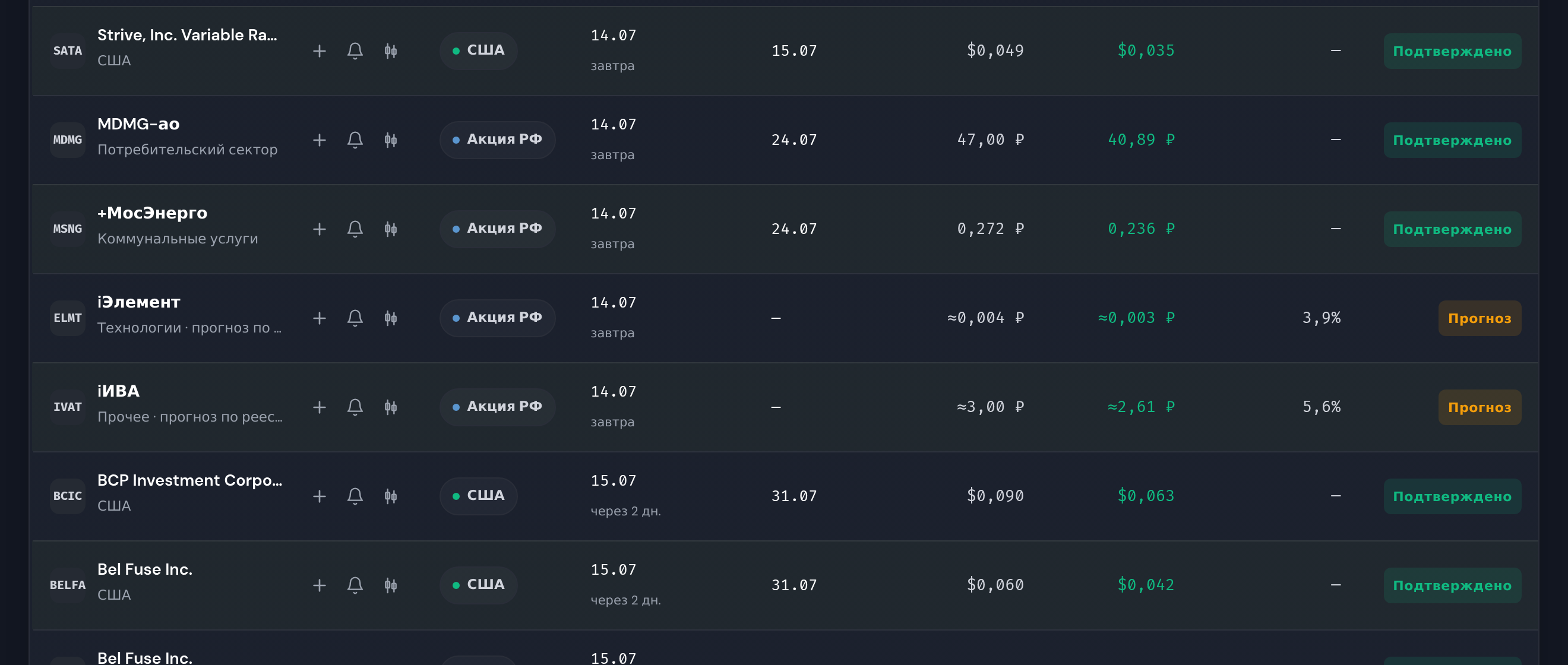Click Акция РФ tag on MDMG-ао row
Image resolution: width=1568 pixels, height=665 pixels.
(x=497, y=140)
